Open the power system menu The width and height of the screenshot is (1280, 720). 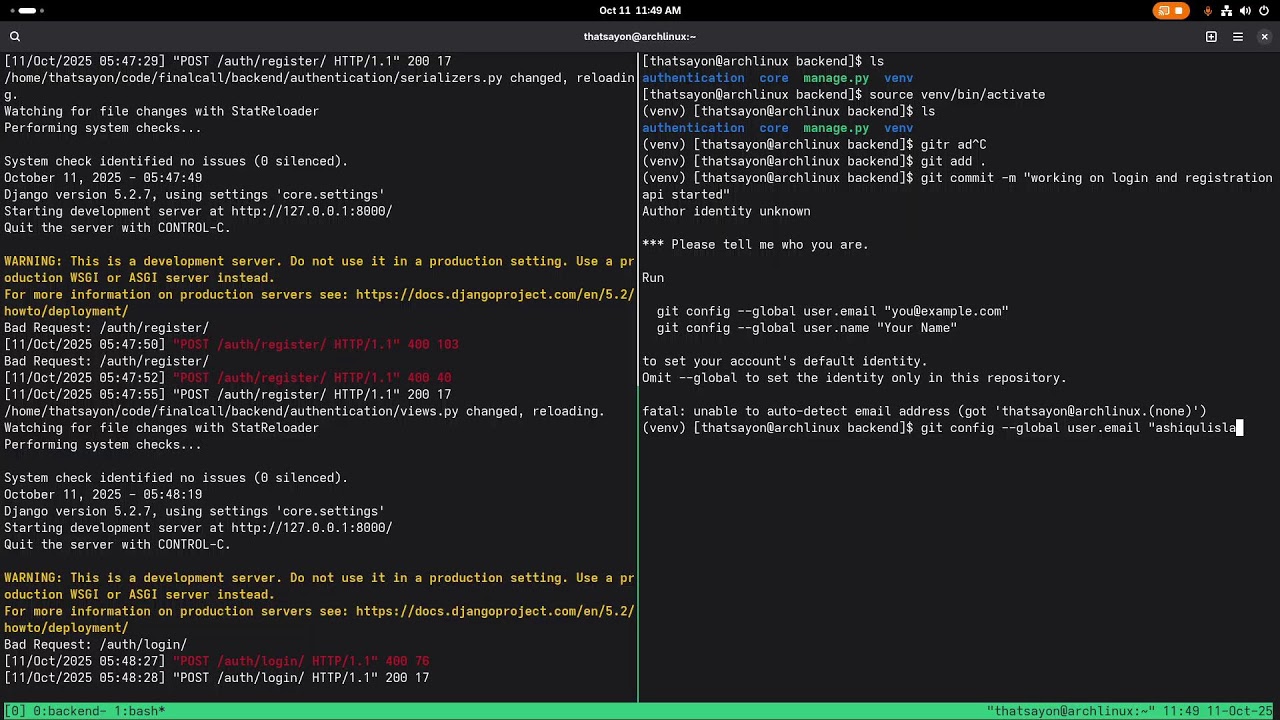pos(1264,11)
